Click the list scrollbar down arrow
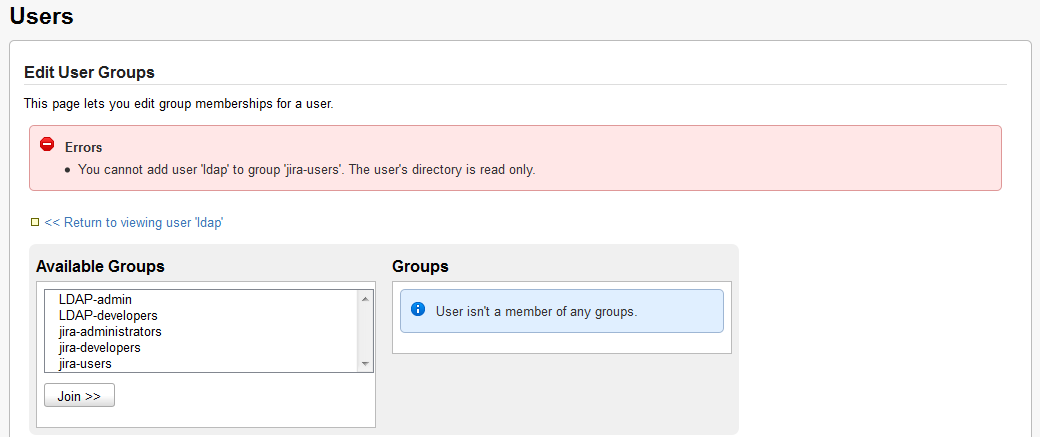1040x437 pixels. click(365, 364)
